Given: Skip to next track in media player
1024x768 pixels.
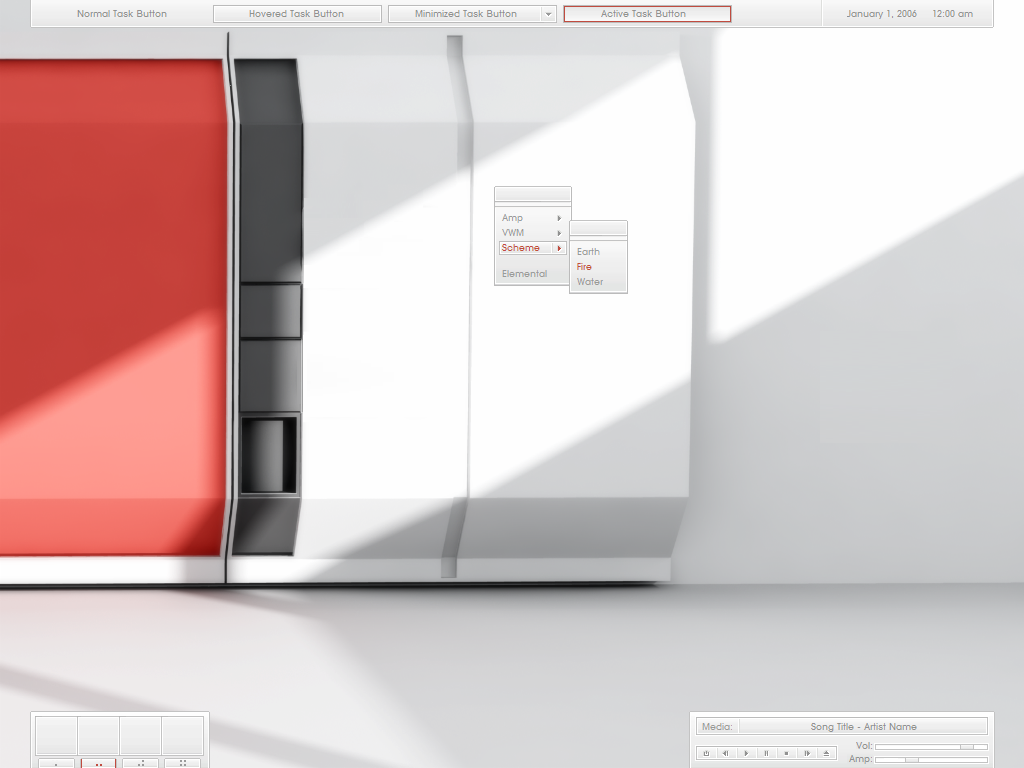Looking at the screenshot, I should [807, 753].
